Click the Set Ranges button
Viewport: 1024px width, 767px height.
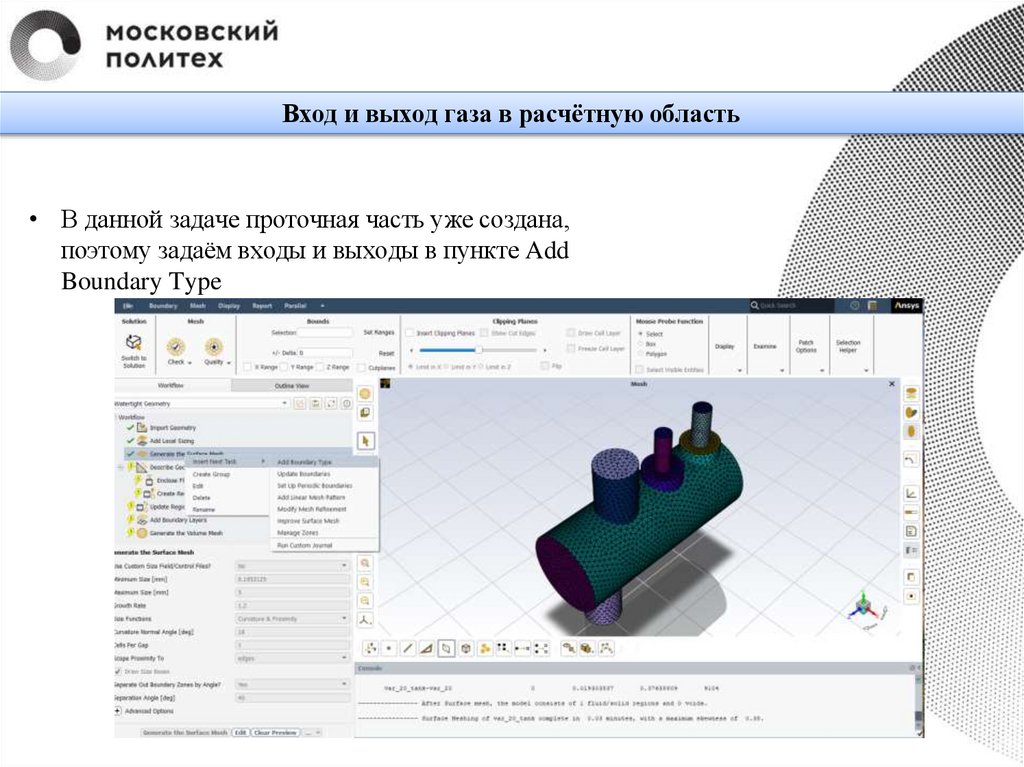(x=379, y=333)
